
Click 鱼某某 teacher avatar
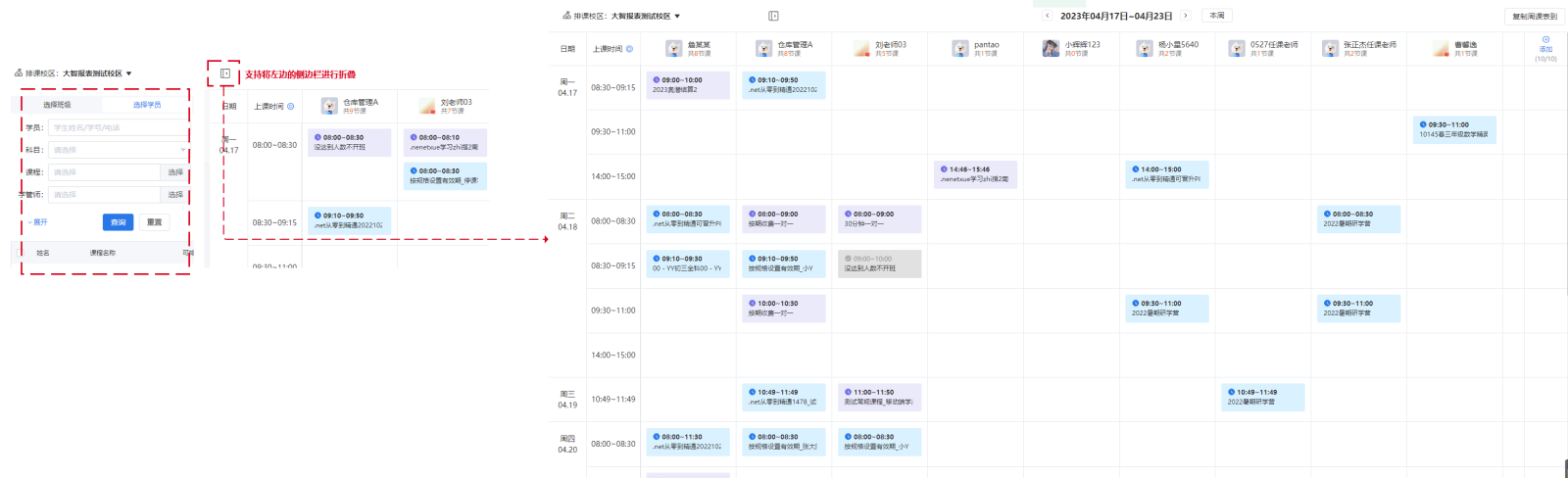[x=673, y=49]
